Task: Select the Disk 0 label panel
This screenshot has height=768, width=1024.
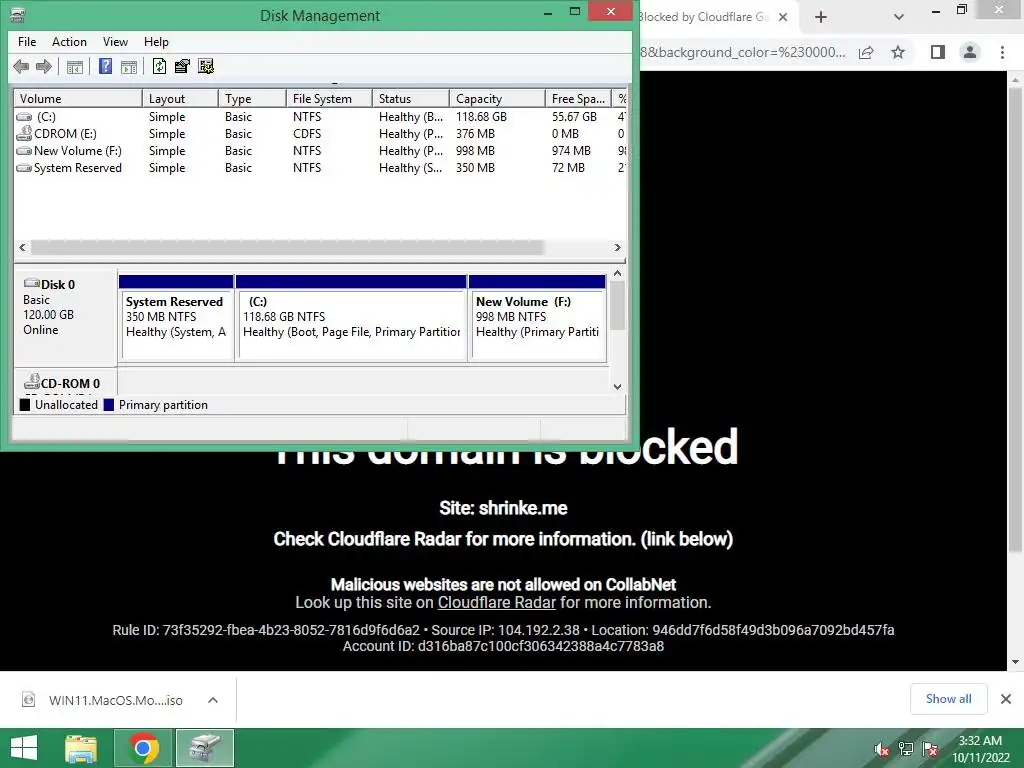Action: [x=65, y=318]
